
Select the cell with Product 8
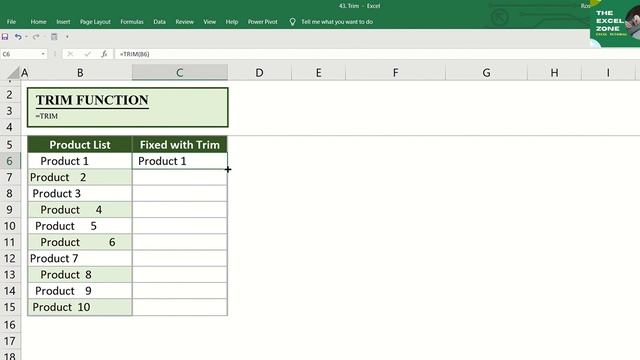80,275
